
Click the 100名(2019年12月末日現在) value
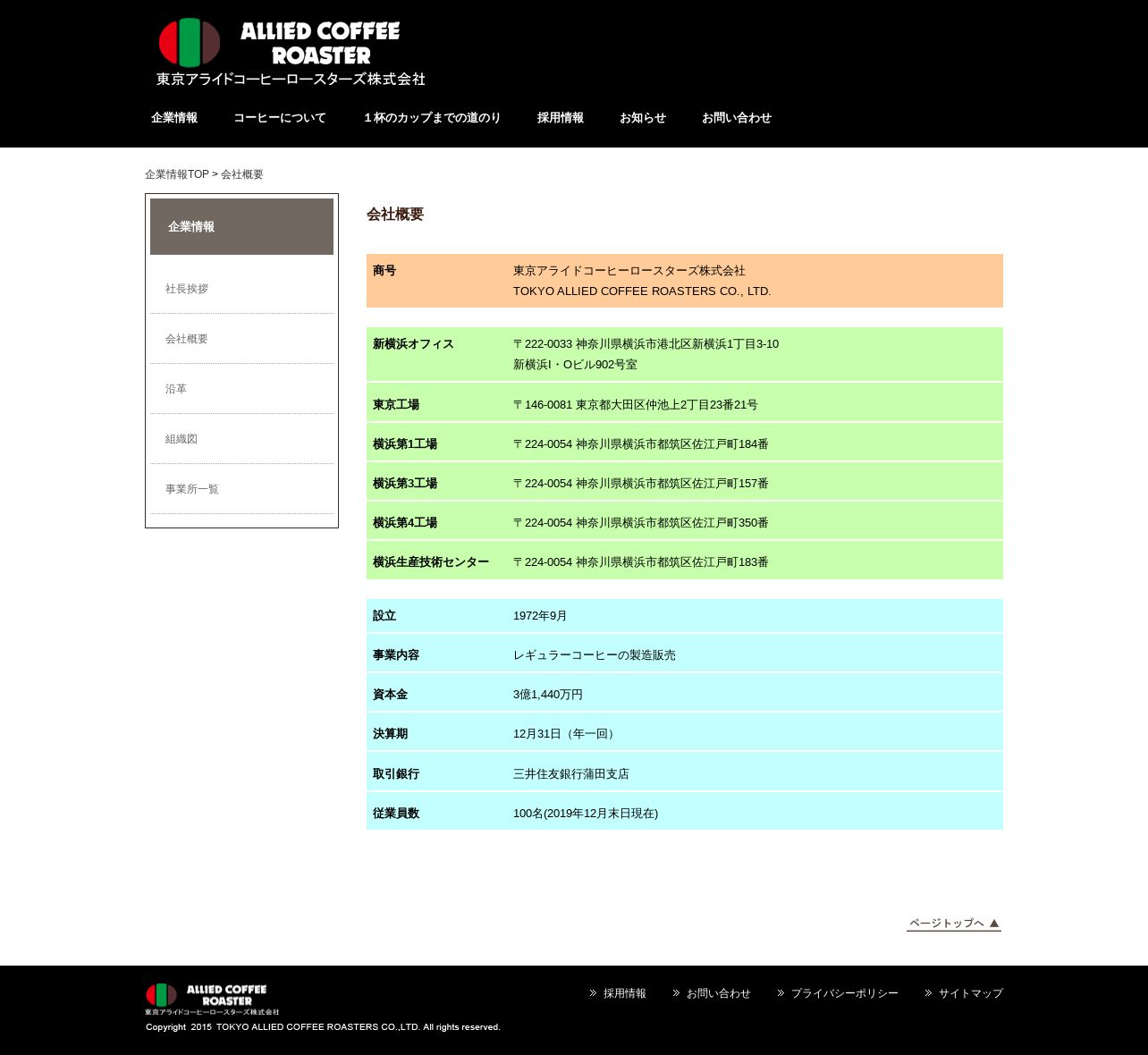(586, 814)
